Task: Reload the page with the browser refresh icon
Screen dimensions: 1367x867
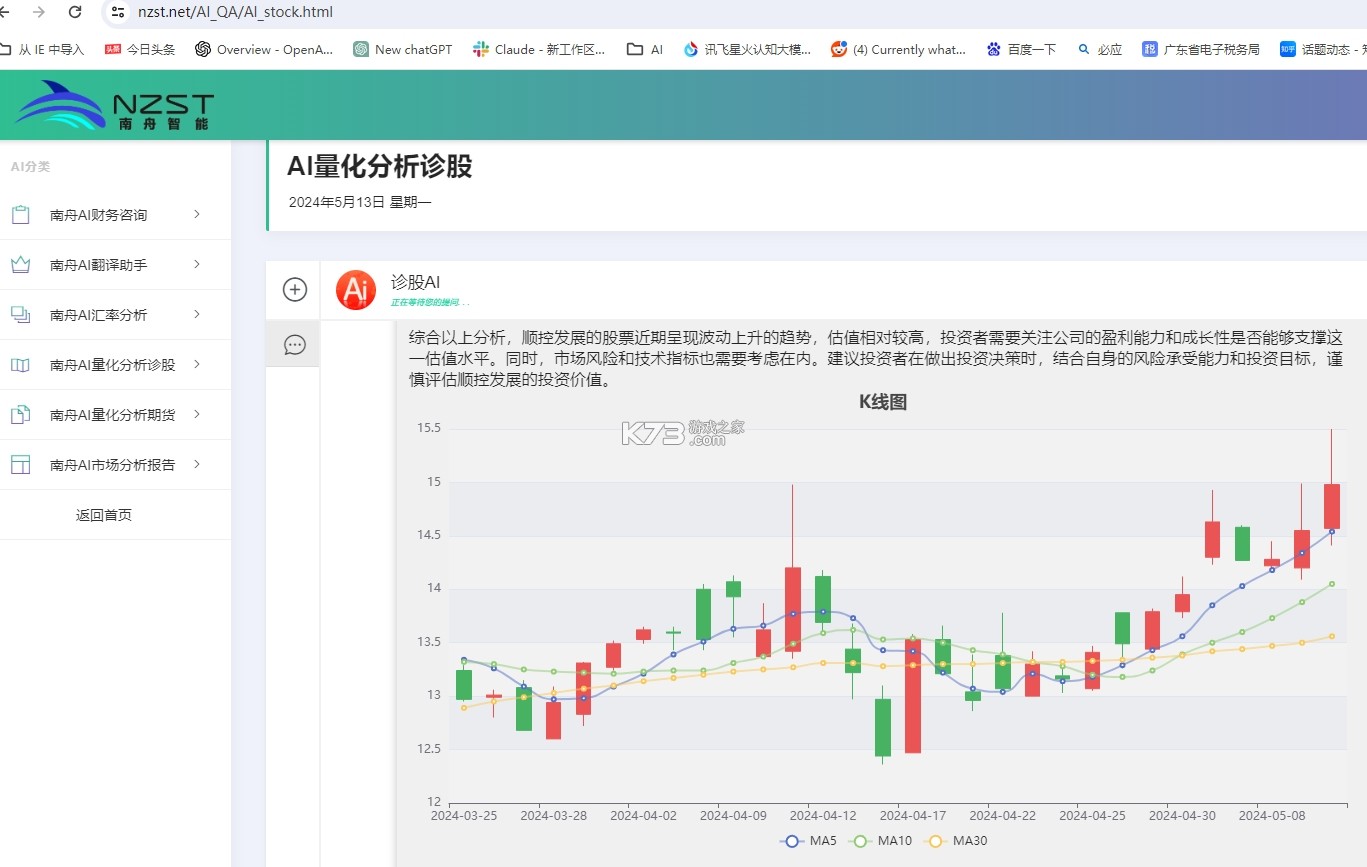Action: [x=75, y=12]
